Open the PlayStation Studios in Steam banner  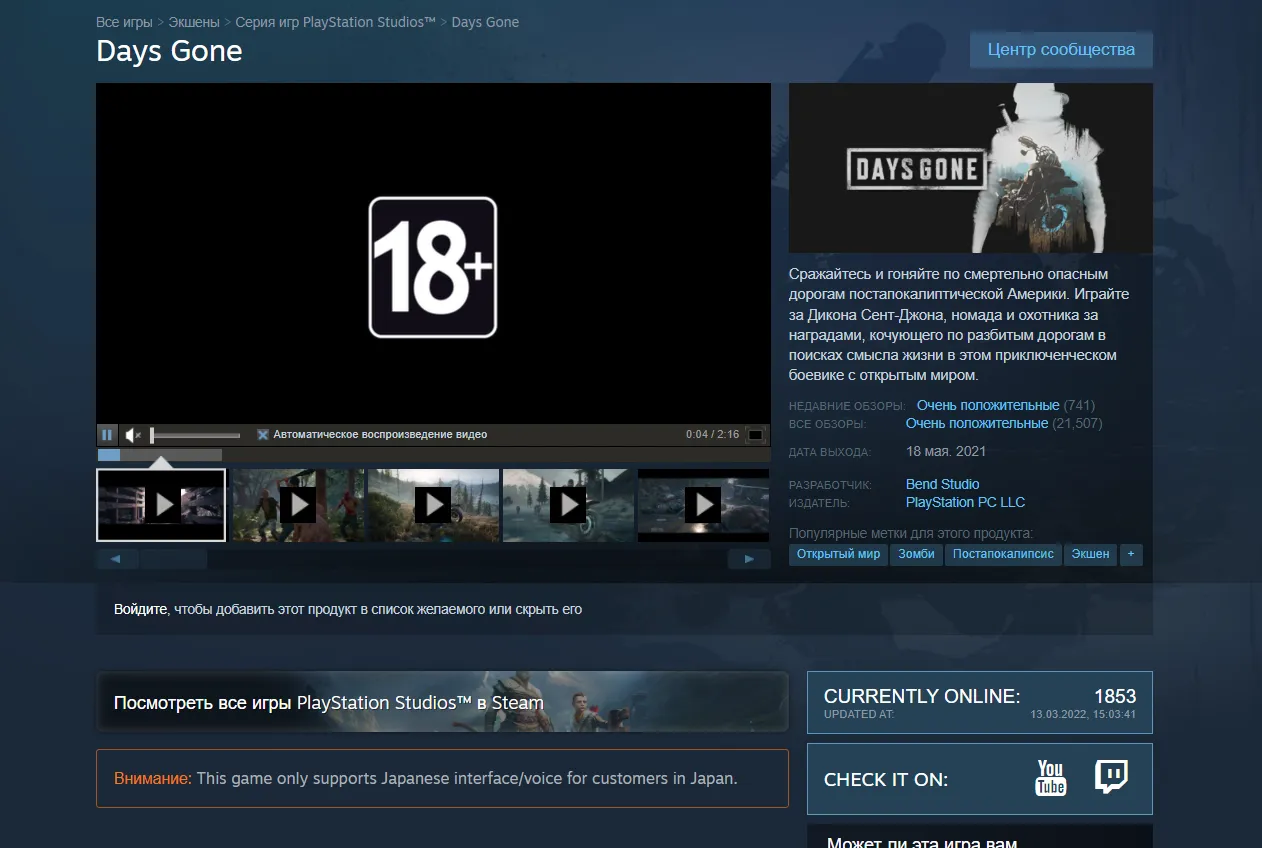(442, 702)
